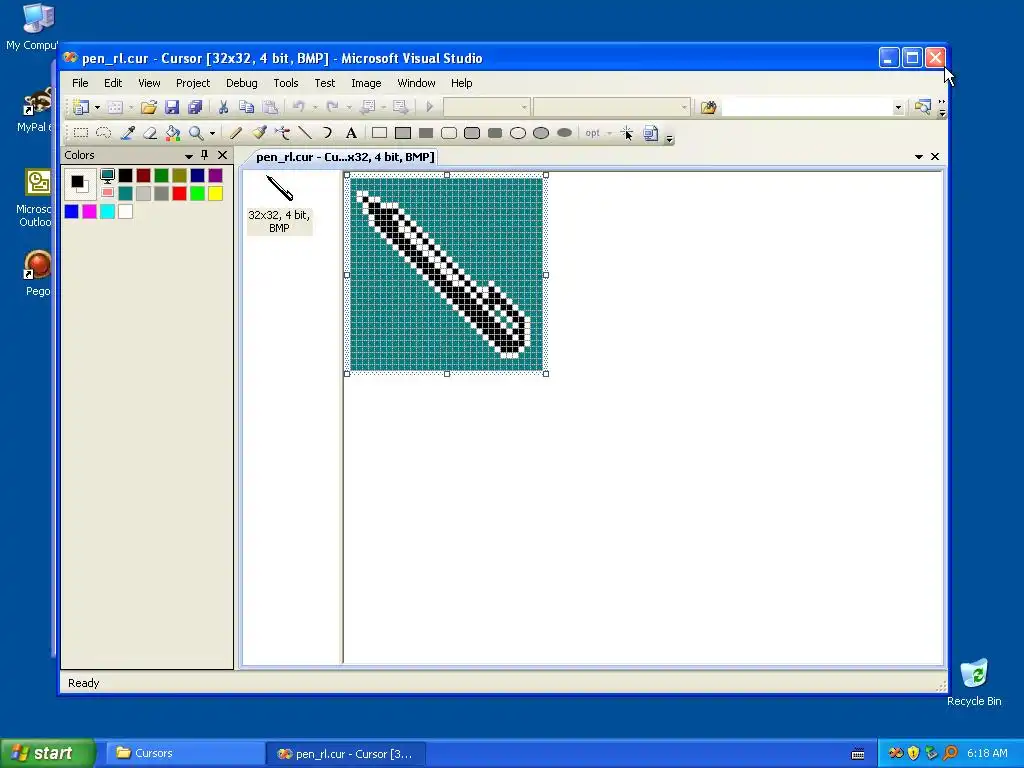
Task: Open the View menu
Action: [x=149, y=83]
